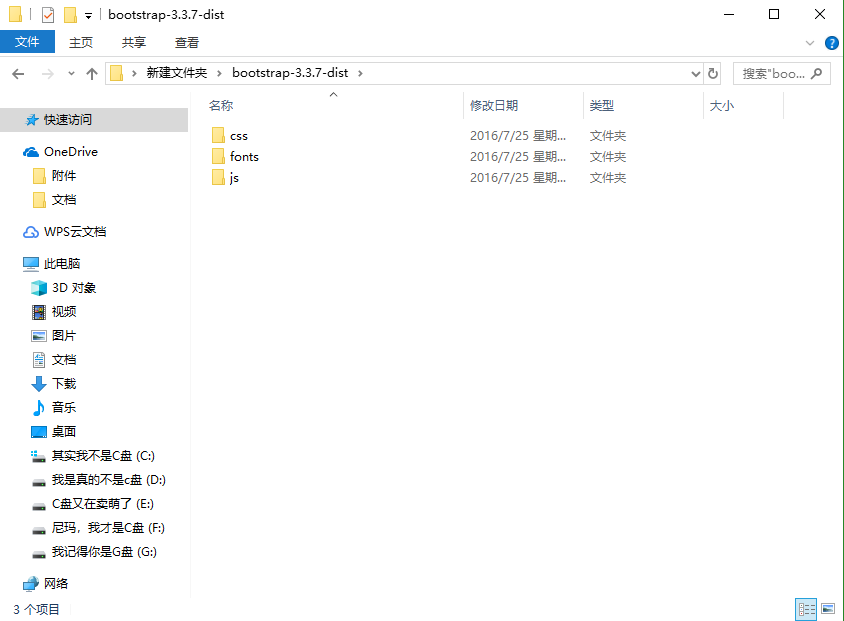844x621 pixels.
Task: Open the 下载 folder
Action: (64, 384)
